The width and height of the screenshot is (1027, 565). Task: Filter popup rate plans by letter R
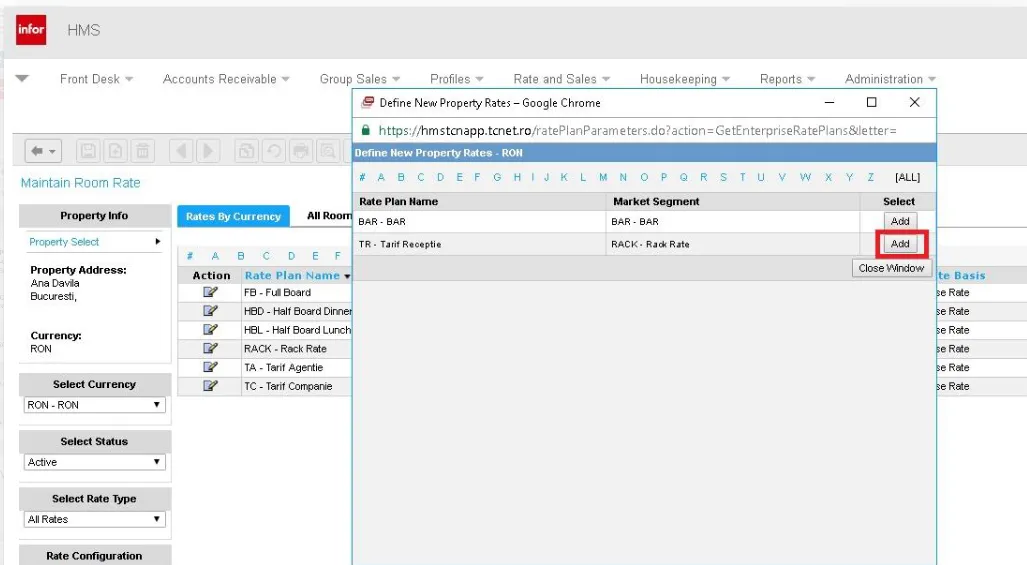coord(703,177)
